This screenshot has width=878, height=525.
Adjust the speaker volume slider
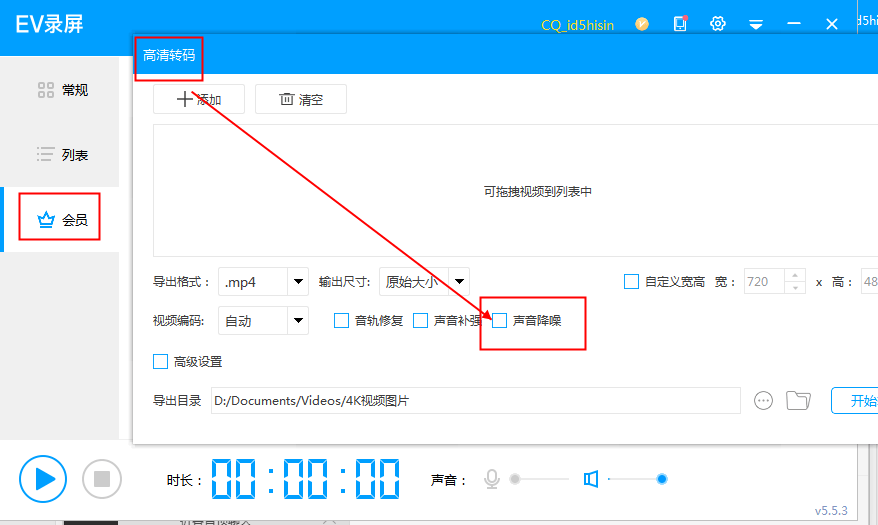pos(637,479)
